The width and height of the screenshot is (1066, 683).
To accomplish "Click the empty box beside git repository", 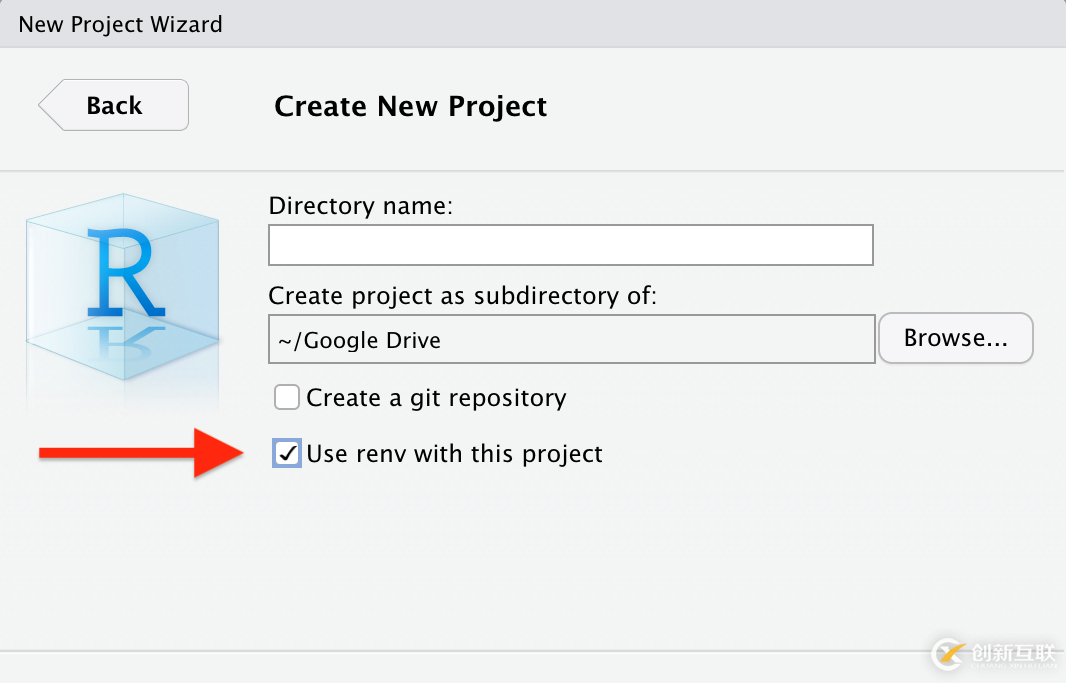I will click(x=287, y=398).
